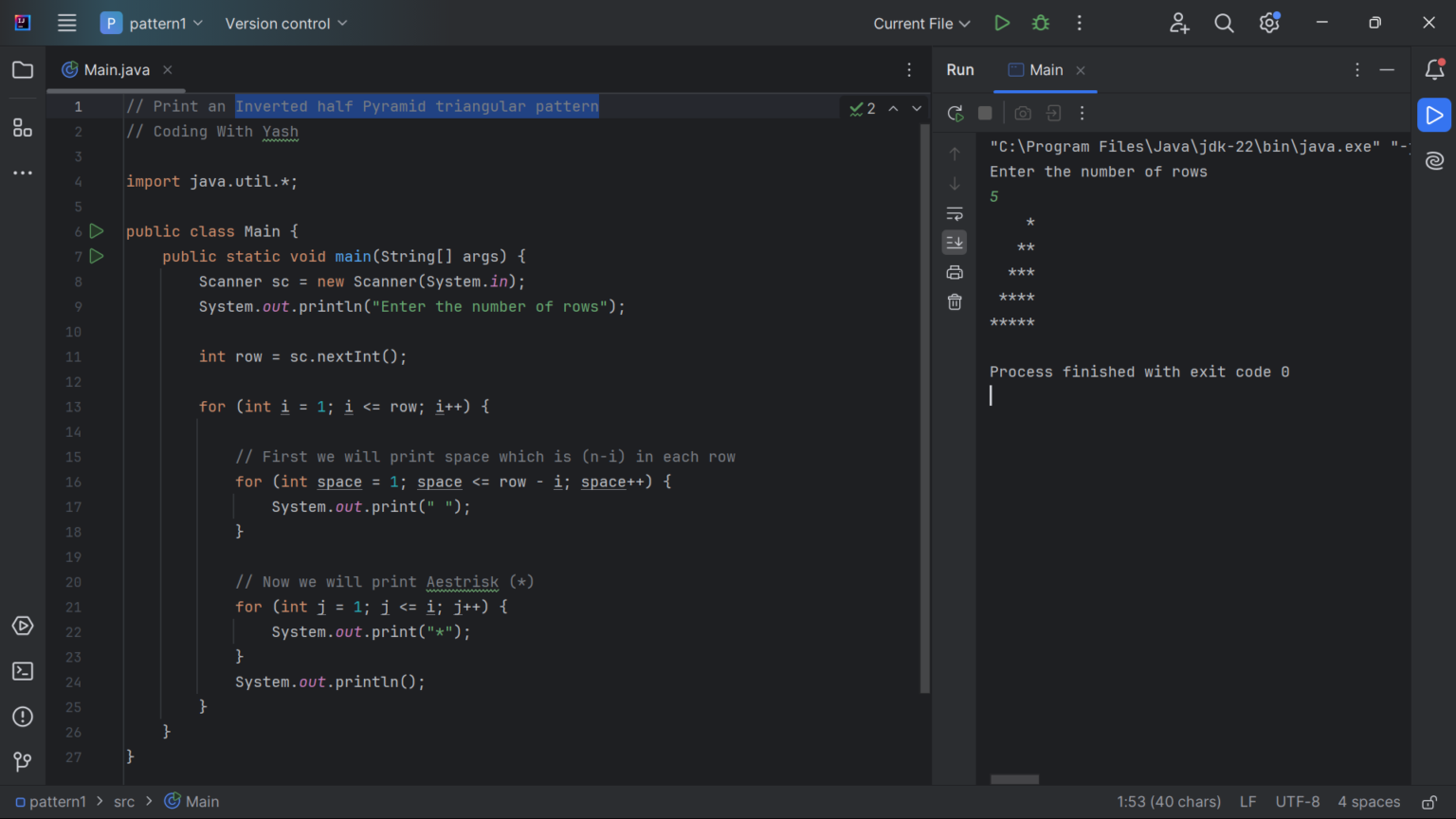
Task: Place cursor on 'int row = sc.nextInt();'
Action: [302, 356]
